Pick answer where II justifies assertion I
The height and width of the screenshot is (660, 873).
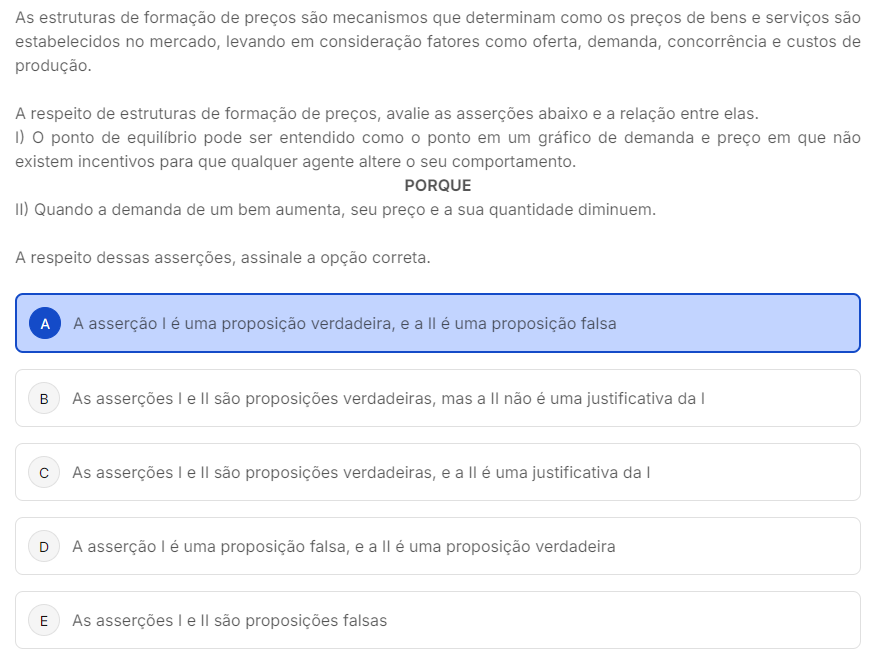click(x=361, y=472)
